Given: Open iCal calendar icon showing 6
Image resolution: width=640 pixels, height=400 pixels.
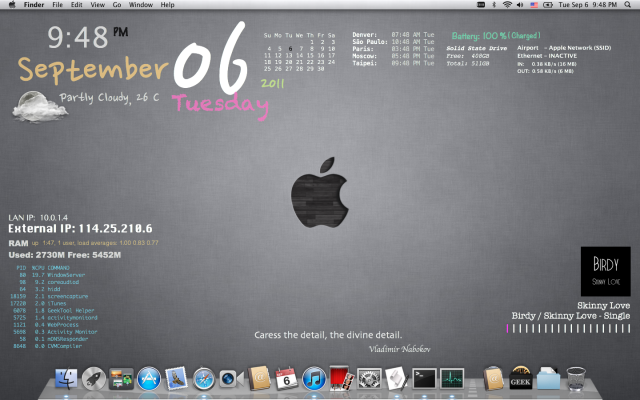Looking at the screenshot, I should [286, 379].
